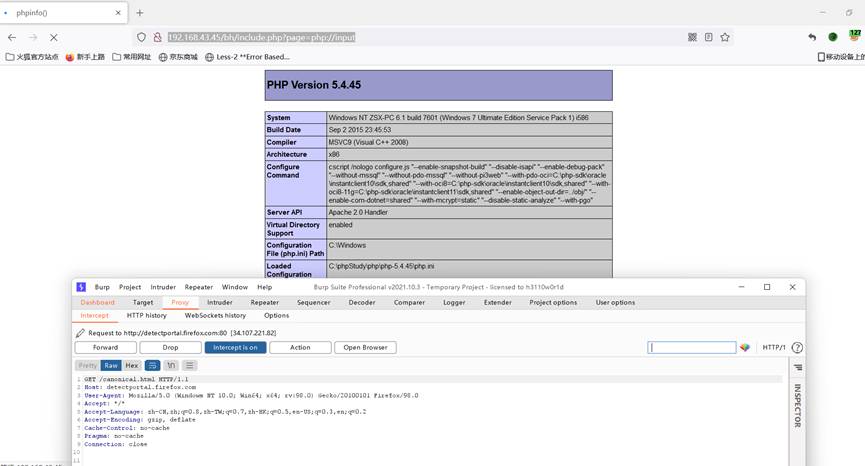Open the Window menu
Screen dimensions: 865x466
click(x=235, y=287)
